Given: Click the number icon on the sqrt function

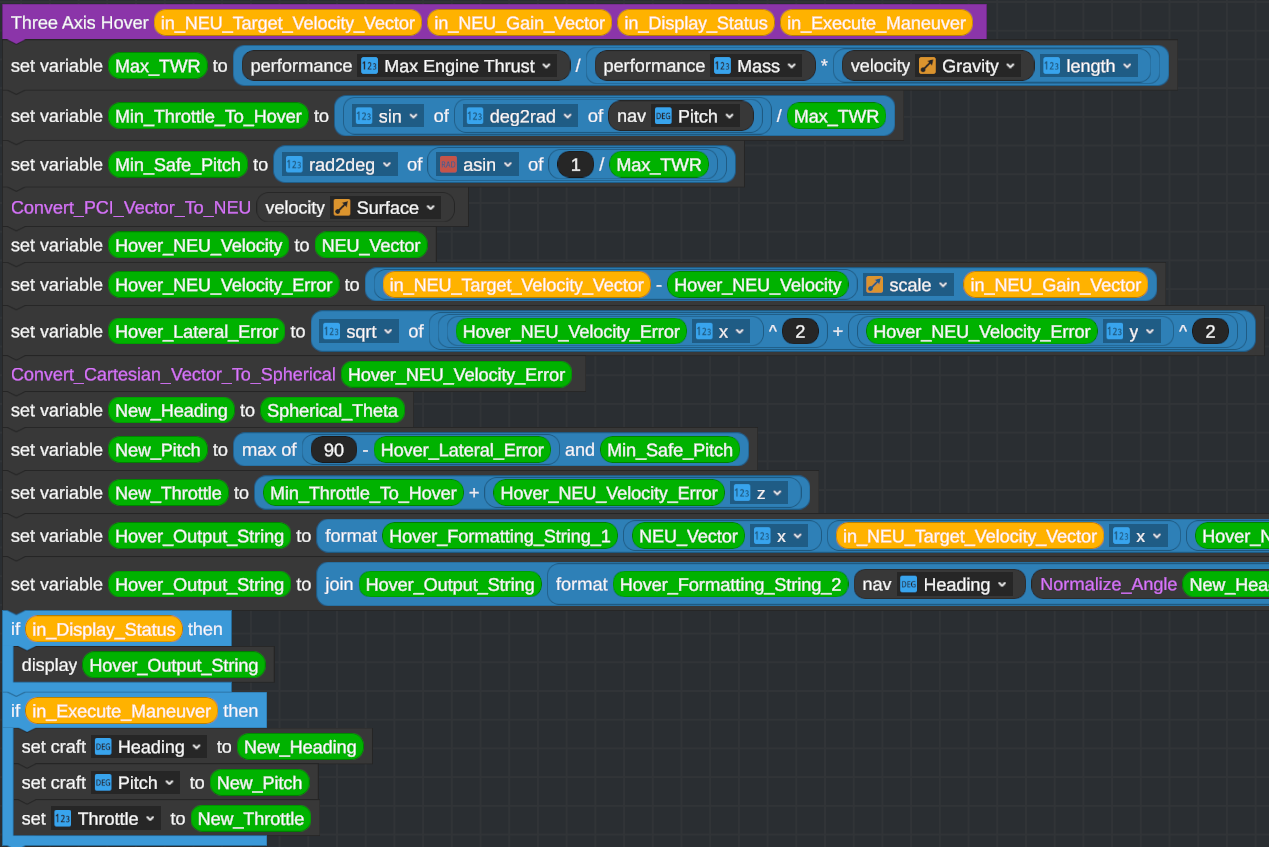Looking at the screenshot, I should pyautogui.click(x=331, y=331).
